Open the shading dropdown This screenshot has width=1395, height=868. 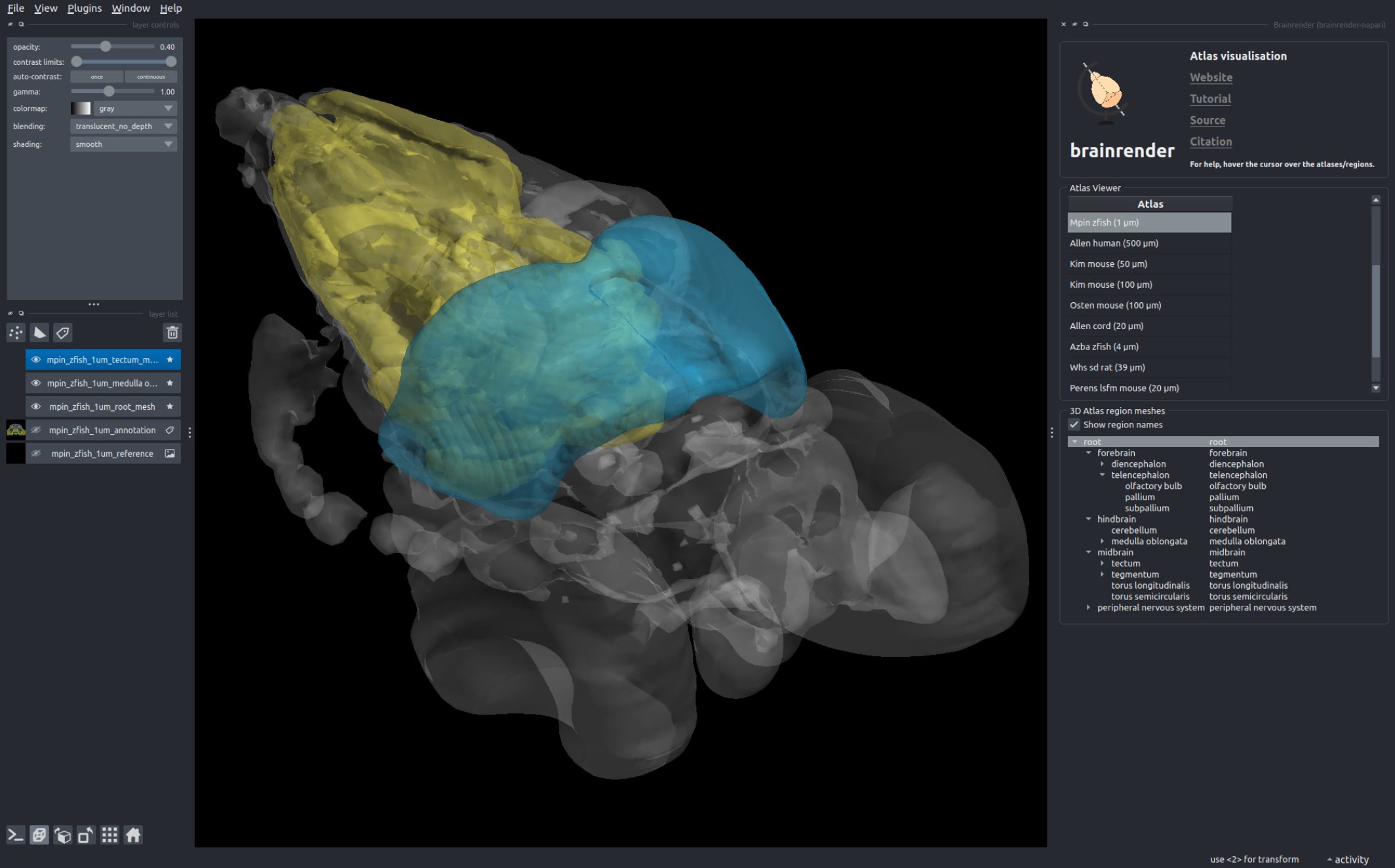pos(123,144)
